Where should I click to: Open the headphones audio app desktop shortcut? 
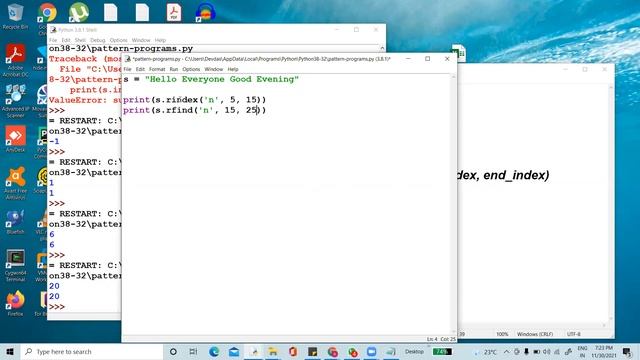[x=205, y=12]
